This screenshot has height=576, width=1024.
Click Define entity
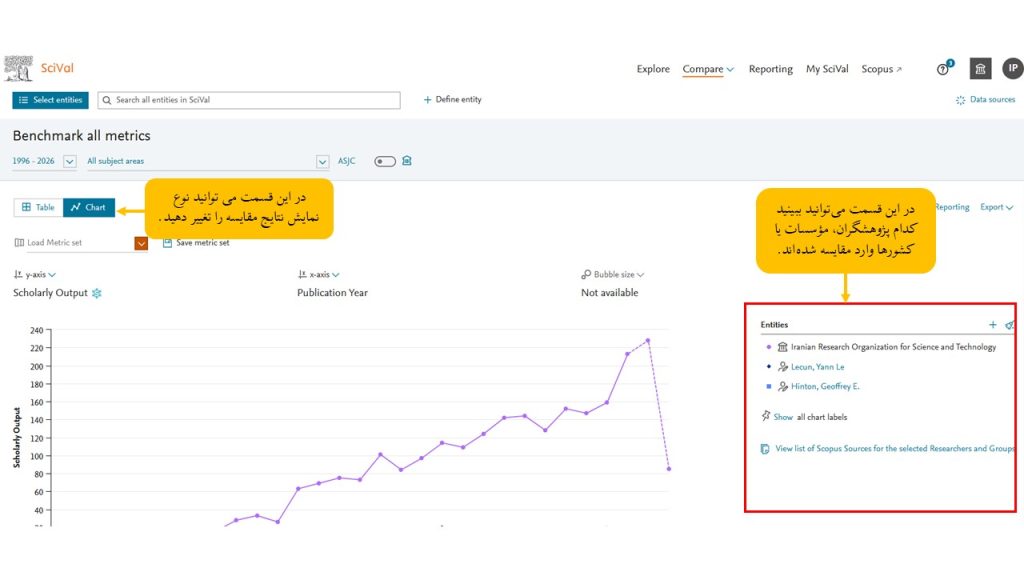453,99
